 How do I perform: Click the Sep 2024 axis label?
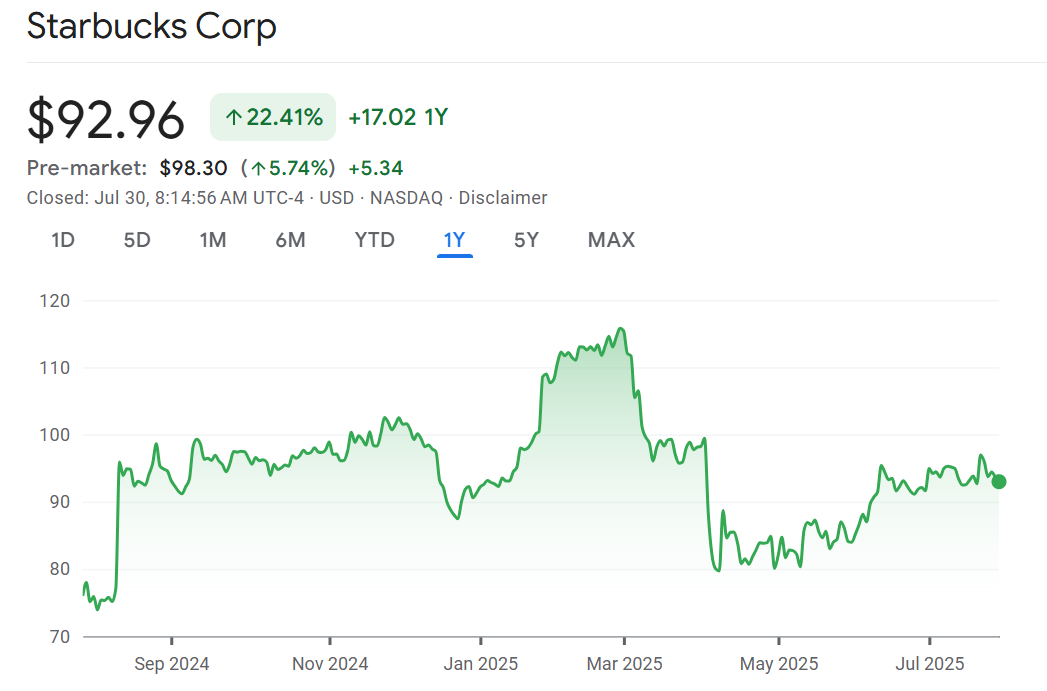[172, 664]
